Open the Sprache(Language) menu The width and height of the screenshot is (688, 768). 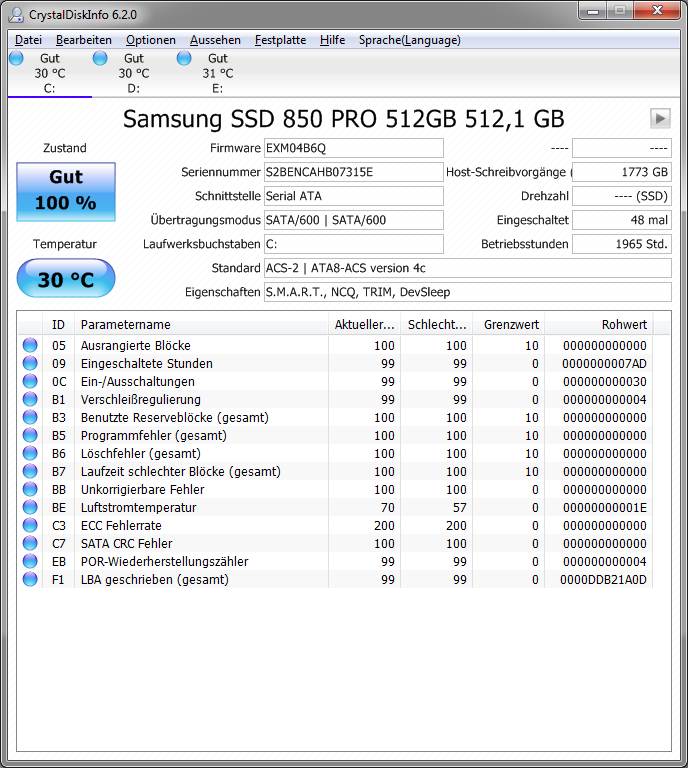(410, 40)
